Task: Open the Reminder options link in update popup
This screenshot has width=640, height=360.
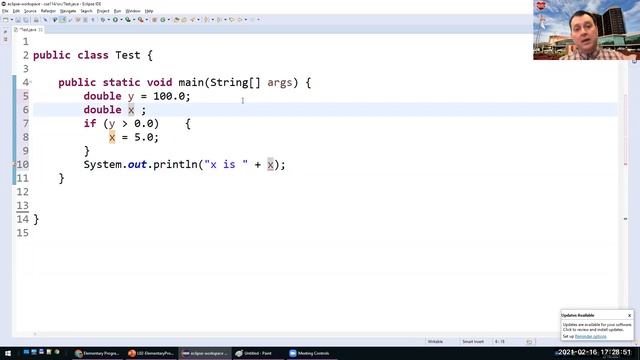Action: click(x=591, y=336)
